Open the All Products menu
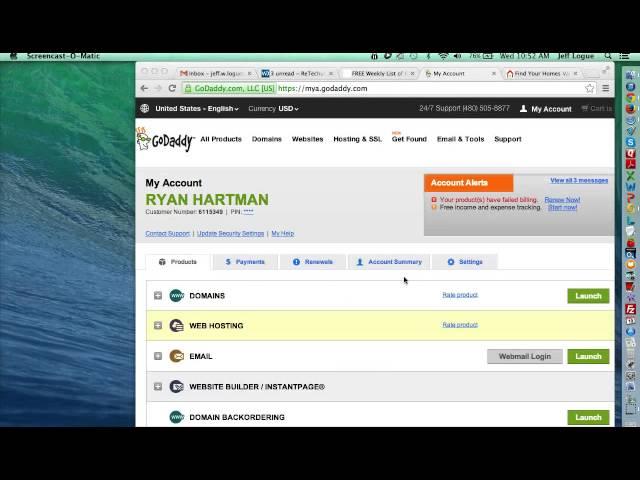640x480 pixels. coord(221,139)
